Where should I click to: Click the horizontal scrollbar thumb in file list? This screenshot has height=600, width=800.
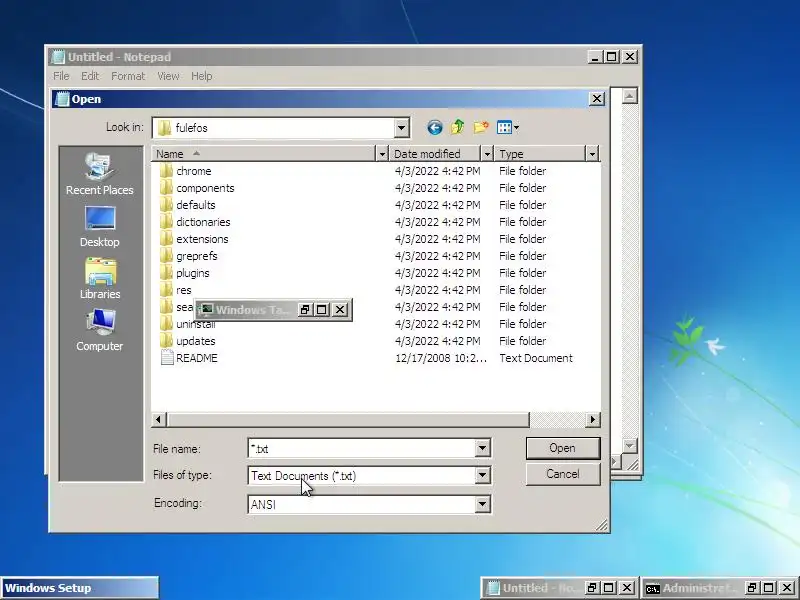[x=347, y=419]
